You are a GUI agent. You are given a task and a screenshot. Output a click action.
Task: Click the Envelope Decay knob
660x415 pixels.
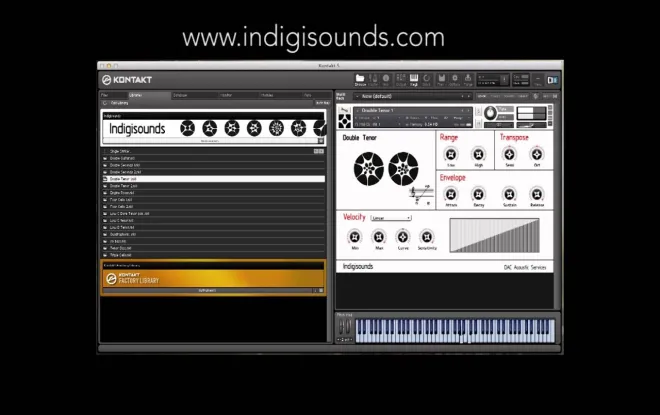[478, 194]
